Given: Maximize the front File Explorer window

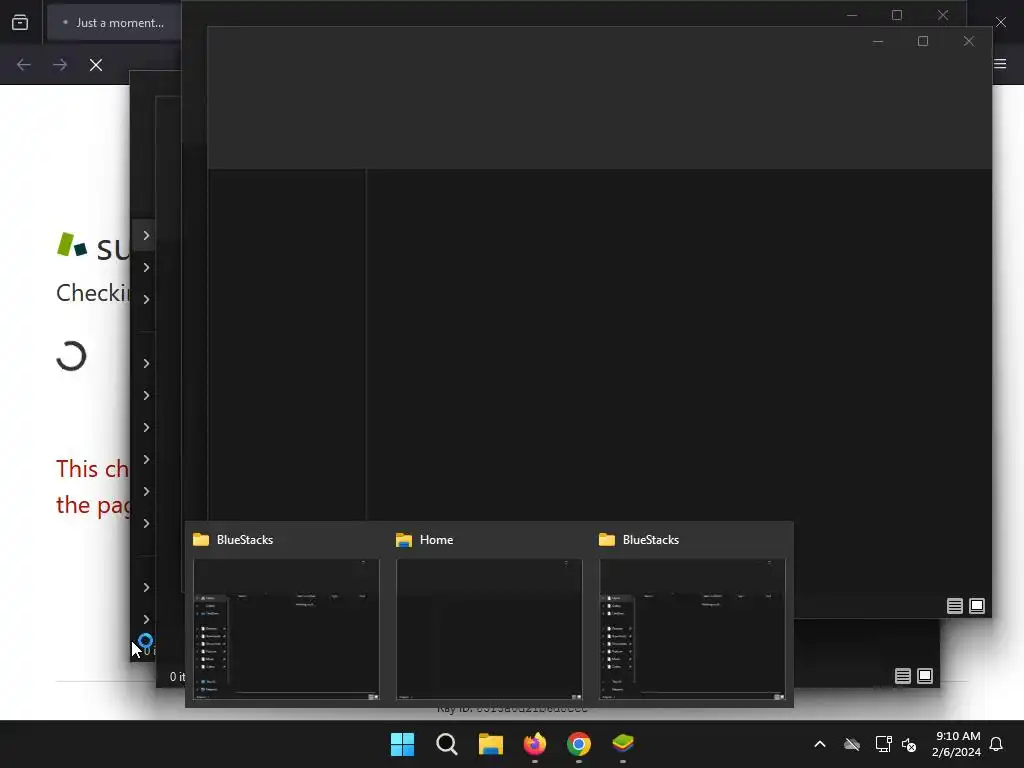Looking at the screenshot, I should (x=923, y=41).
